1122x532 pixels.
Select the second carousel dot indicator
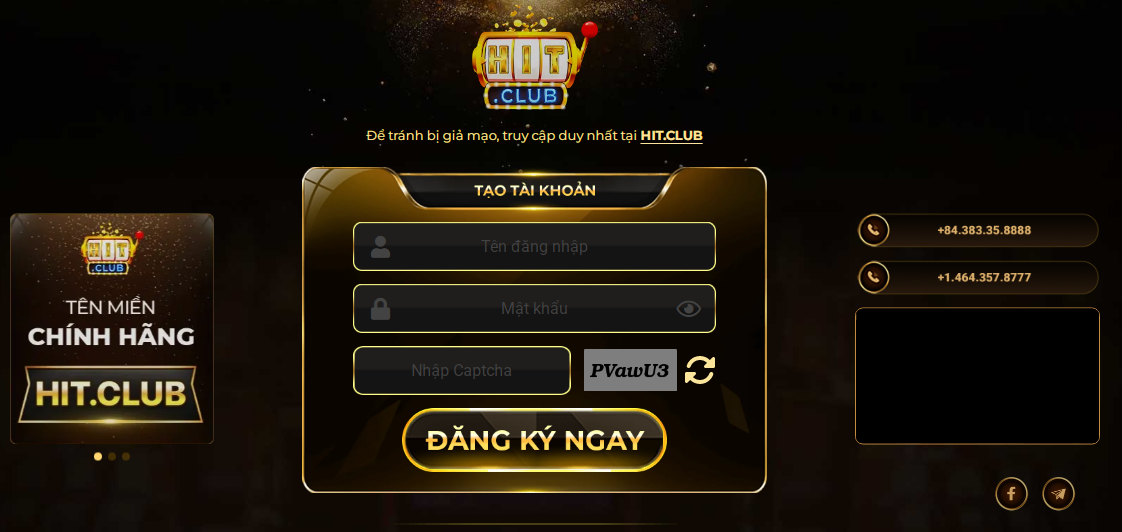tap(112, 456)
